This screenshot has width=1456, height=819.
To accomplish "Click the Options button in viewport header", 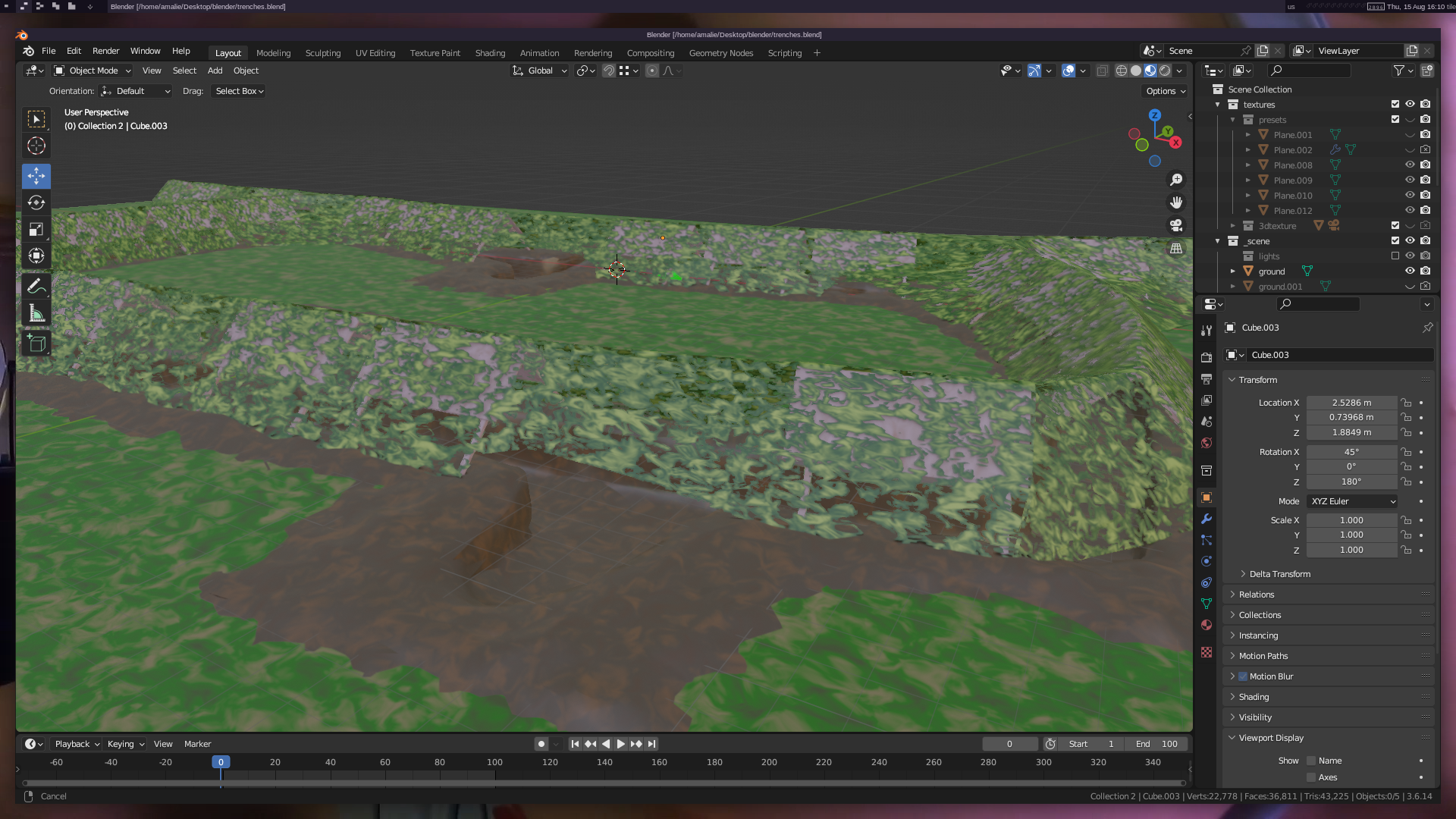I will (x=1166, y=91).
